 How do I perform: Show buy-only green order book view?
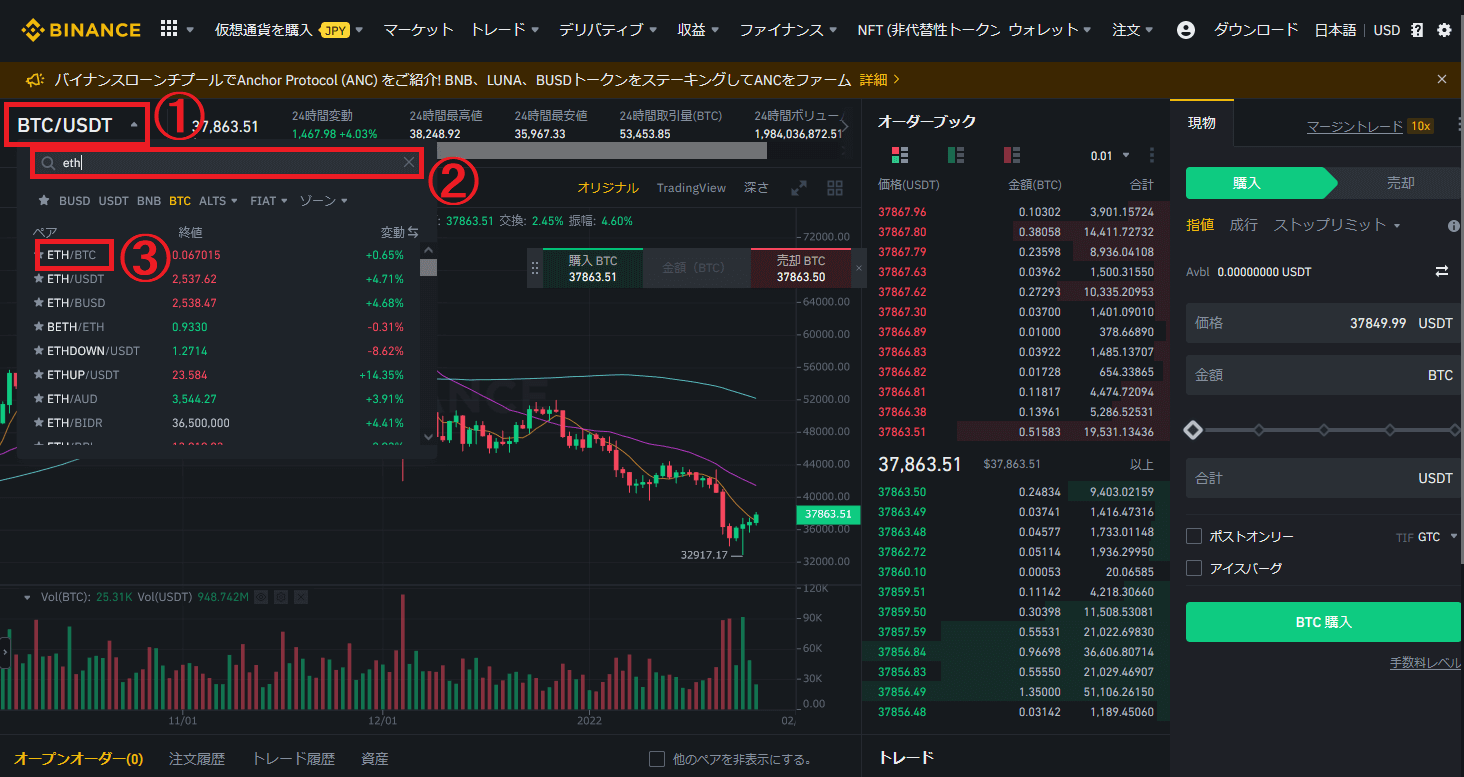(955, 155)
